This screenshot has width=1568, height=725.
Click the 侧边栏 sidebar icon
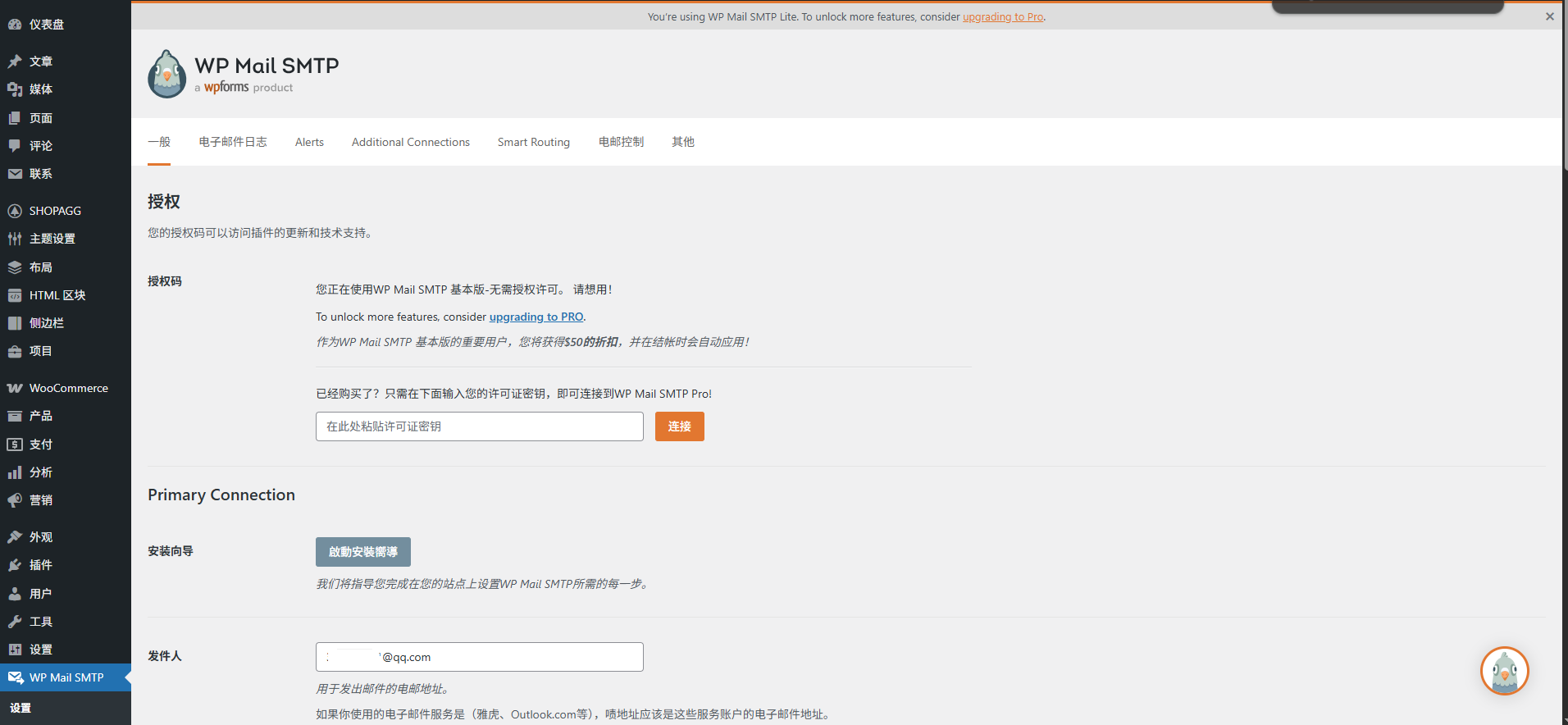(15, 323)
